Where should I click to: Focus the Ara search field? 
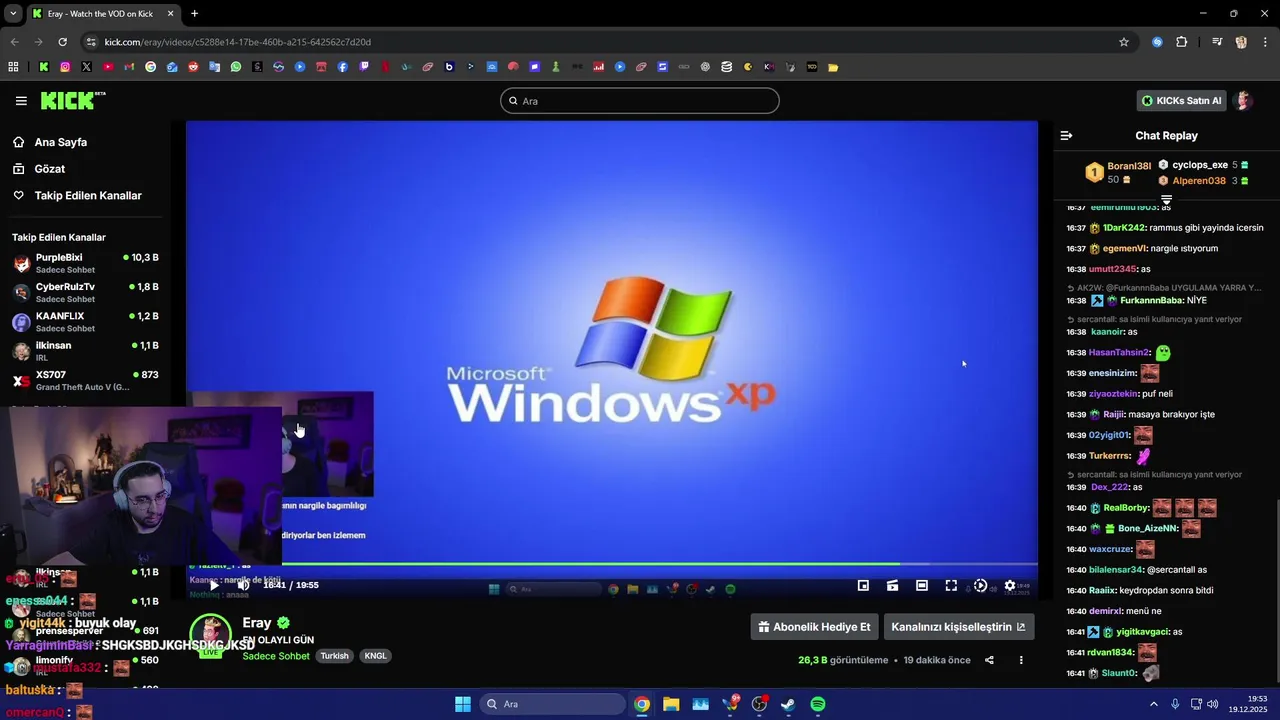click(640, 101)
